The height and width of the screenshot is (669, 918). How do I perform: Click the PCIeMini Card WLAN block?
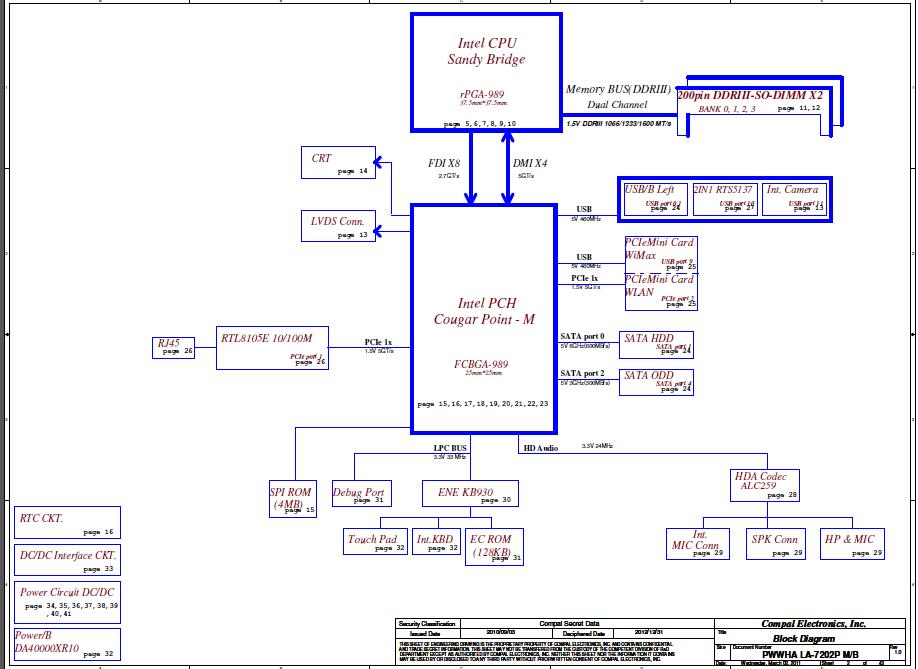[x=660, y=287]
